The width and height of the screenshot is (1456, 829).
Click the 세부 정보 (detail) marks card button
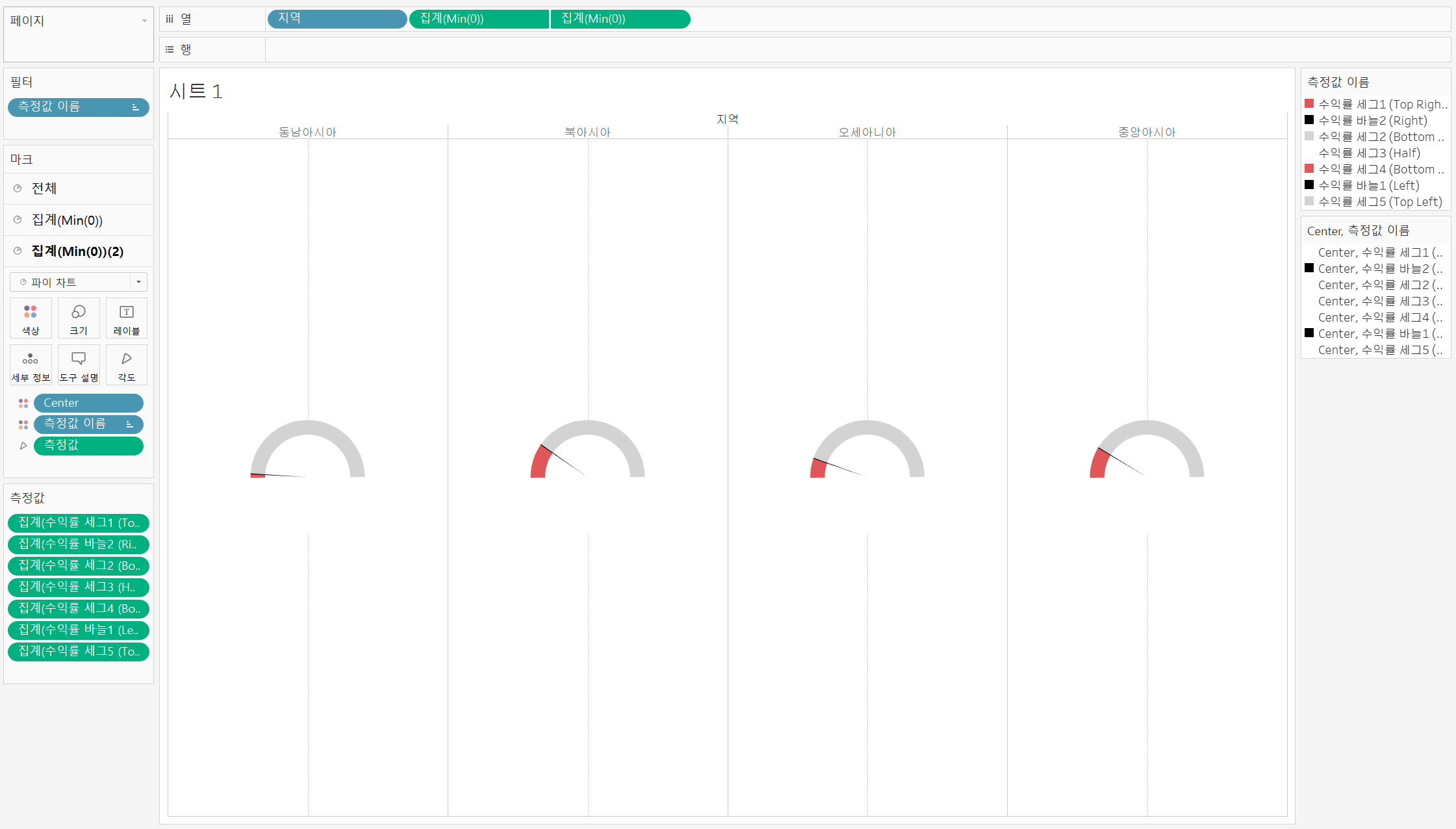click(x=31, y=365)
